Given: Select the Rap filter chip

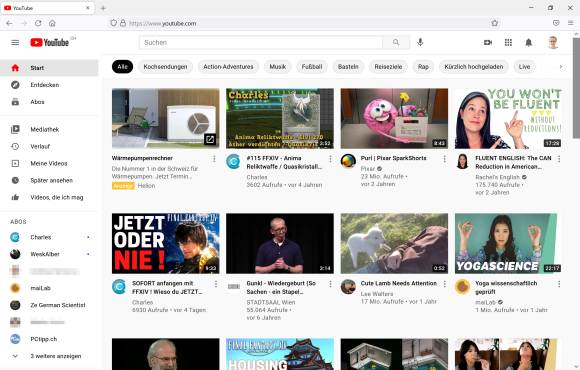Looking at the screenshot, I should pyautogui.click(x=423, y=67).
